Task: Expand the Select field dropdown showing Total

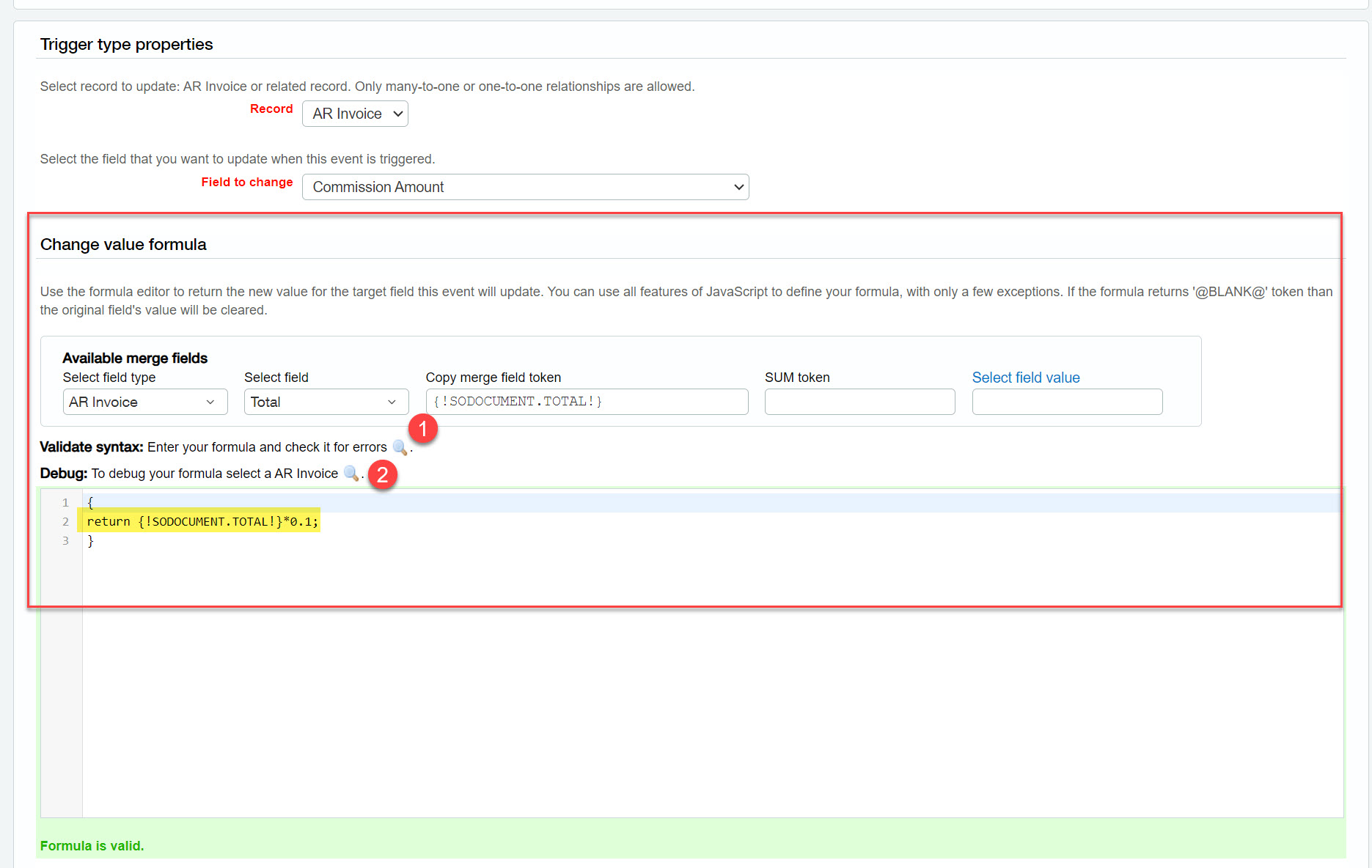Action: pos(326,402)
